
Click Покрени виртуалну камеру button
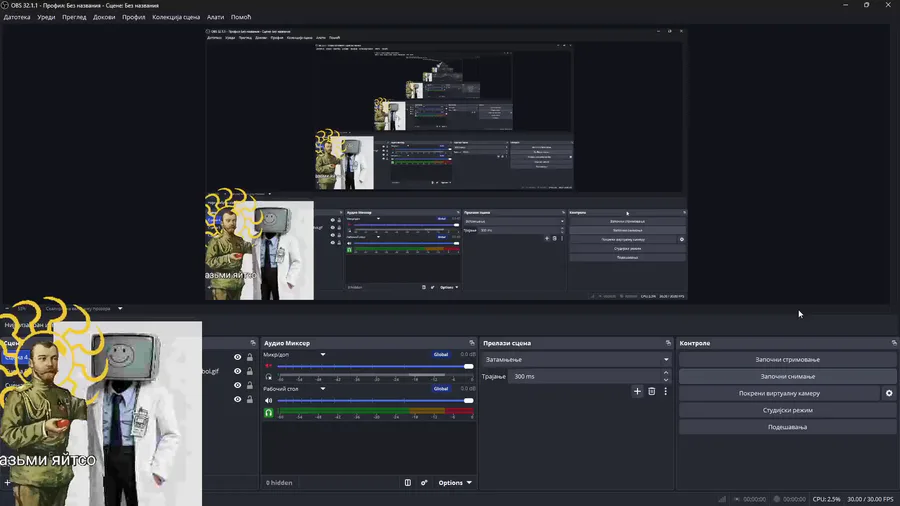coord(779,394)
